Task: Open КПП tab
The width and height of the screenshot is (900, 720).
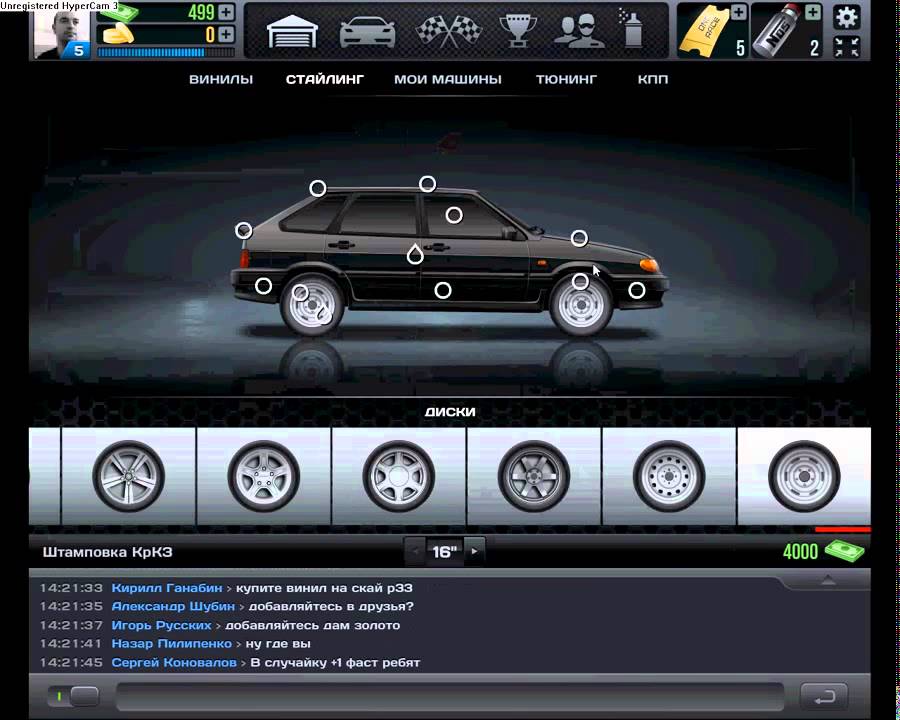Action: (x=653, y=79)
